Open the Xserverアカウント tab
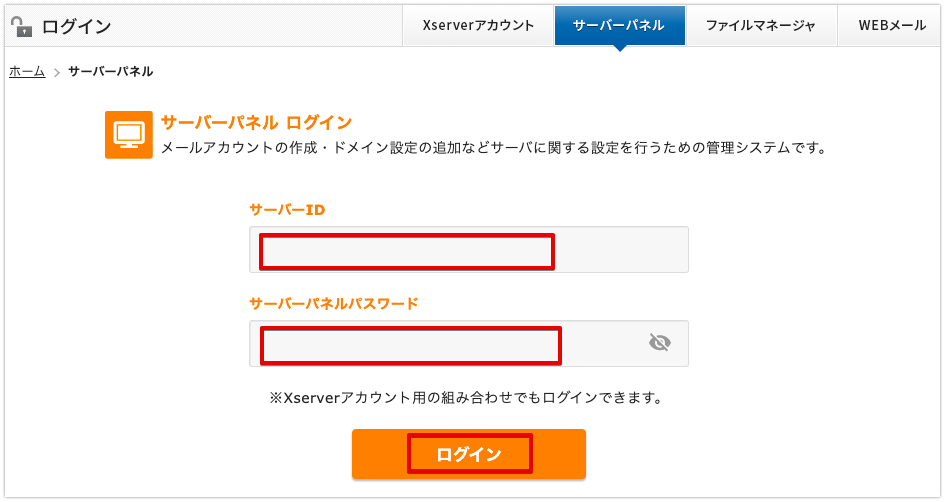The width and height of the screenshot is (945, 502). 478,25
